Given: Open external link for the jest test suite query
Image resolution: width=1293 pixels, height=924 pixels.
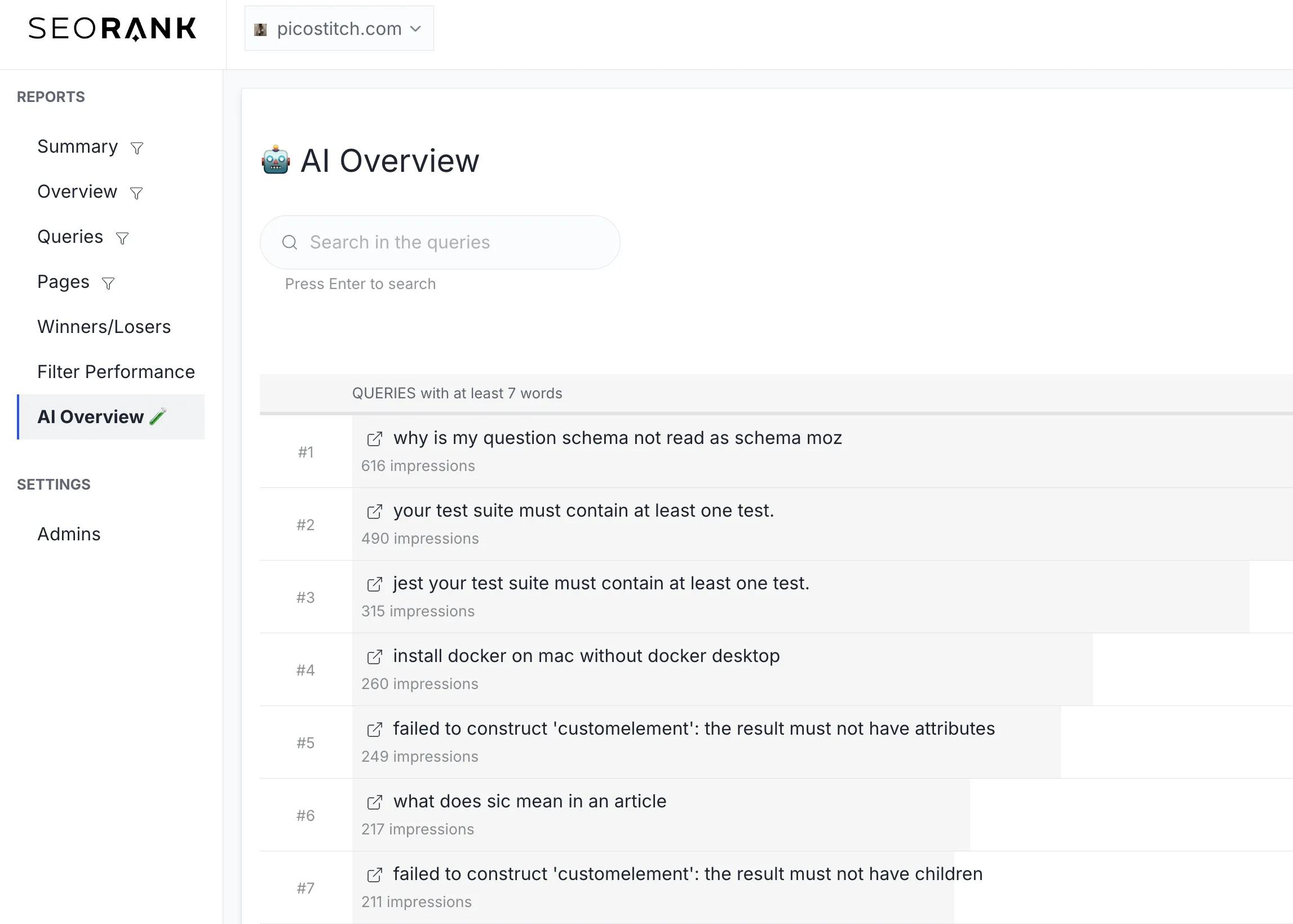Looking at the screenshot, I should point(374,584).
